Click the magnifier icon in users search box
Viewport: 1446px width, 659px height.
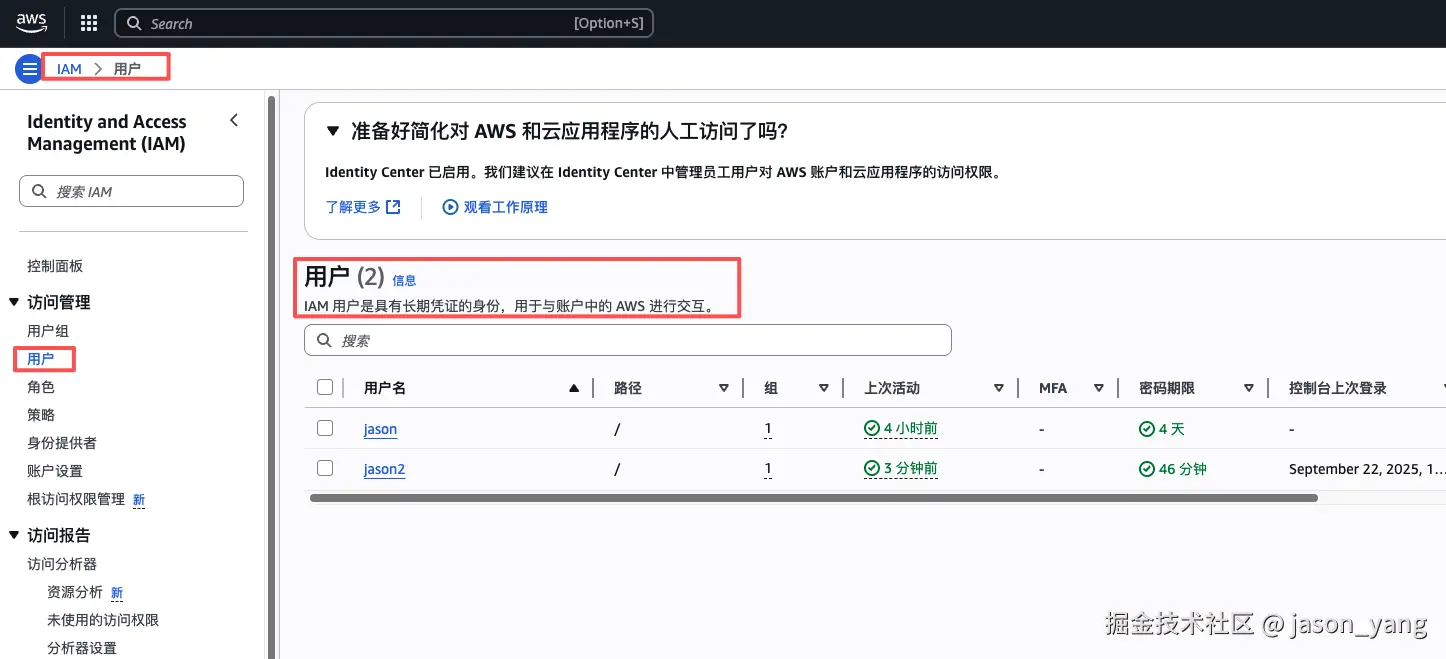pyautogui.click(x=324, y=340)
